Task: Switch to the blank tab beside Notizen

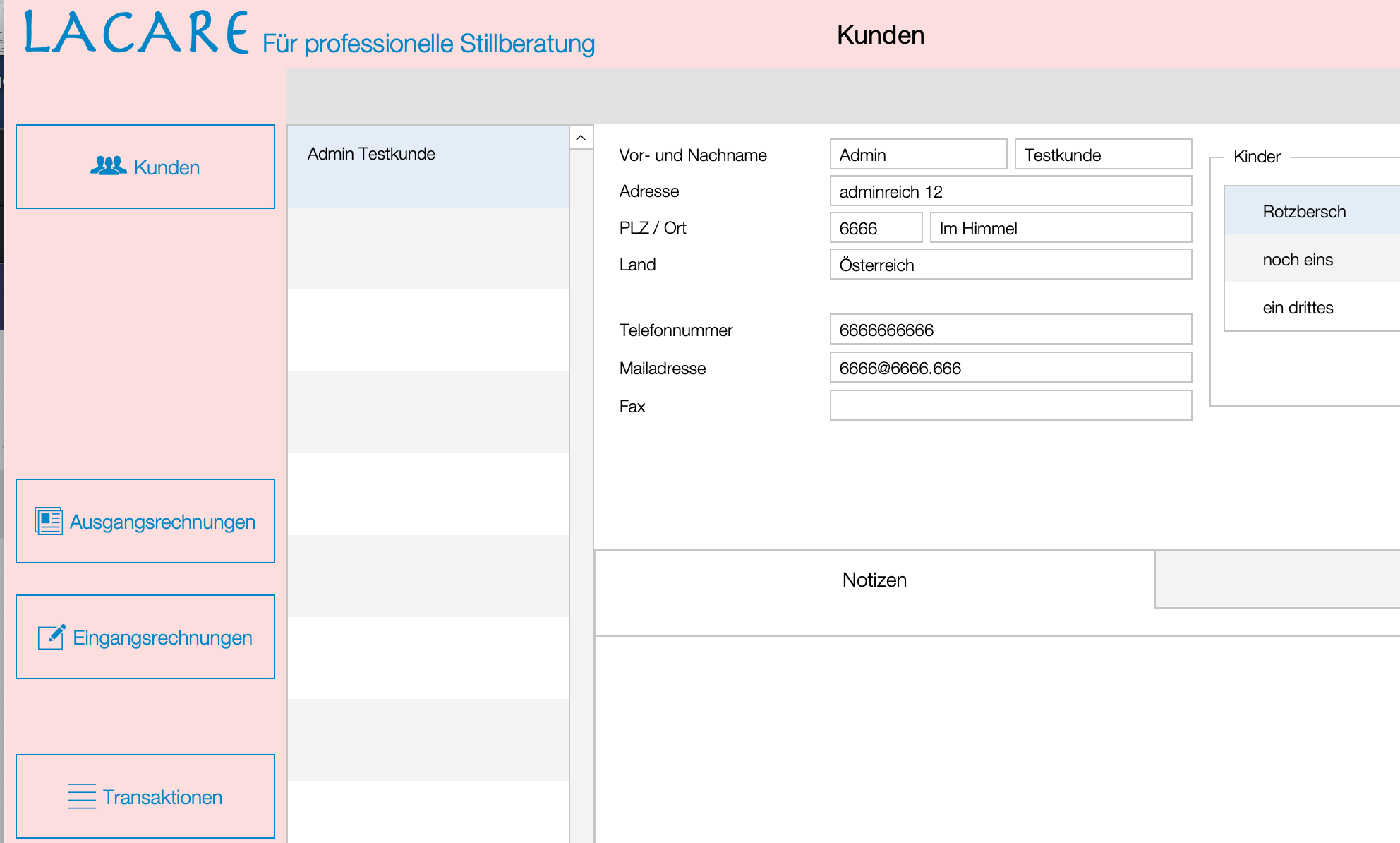Action: click(1276, 580)
